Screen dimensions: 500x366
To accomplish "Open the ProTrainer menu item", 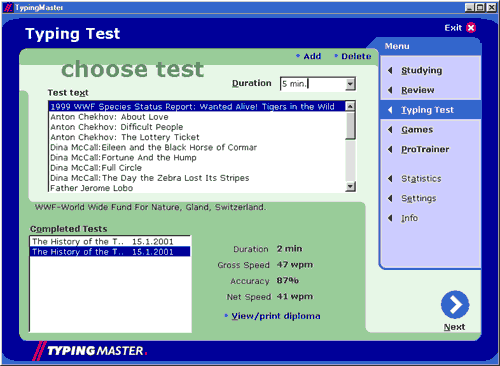I will (x=425, y=149).
